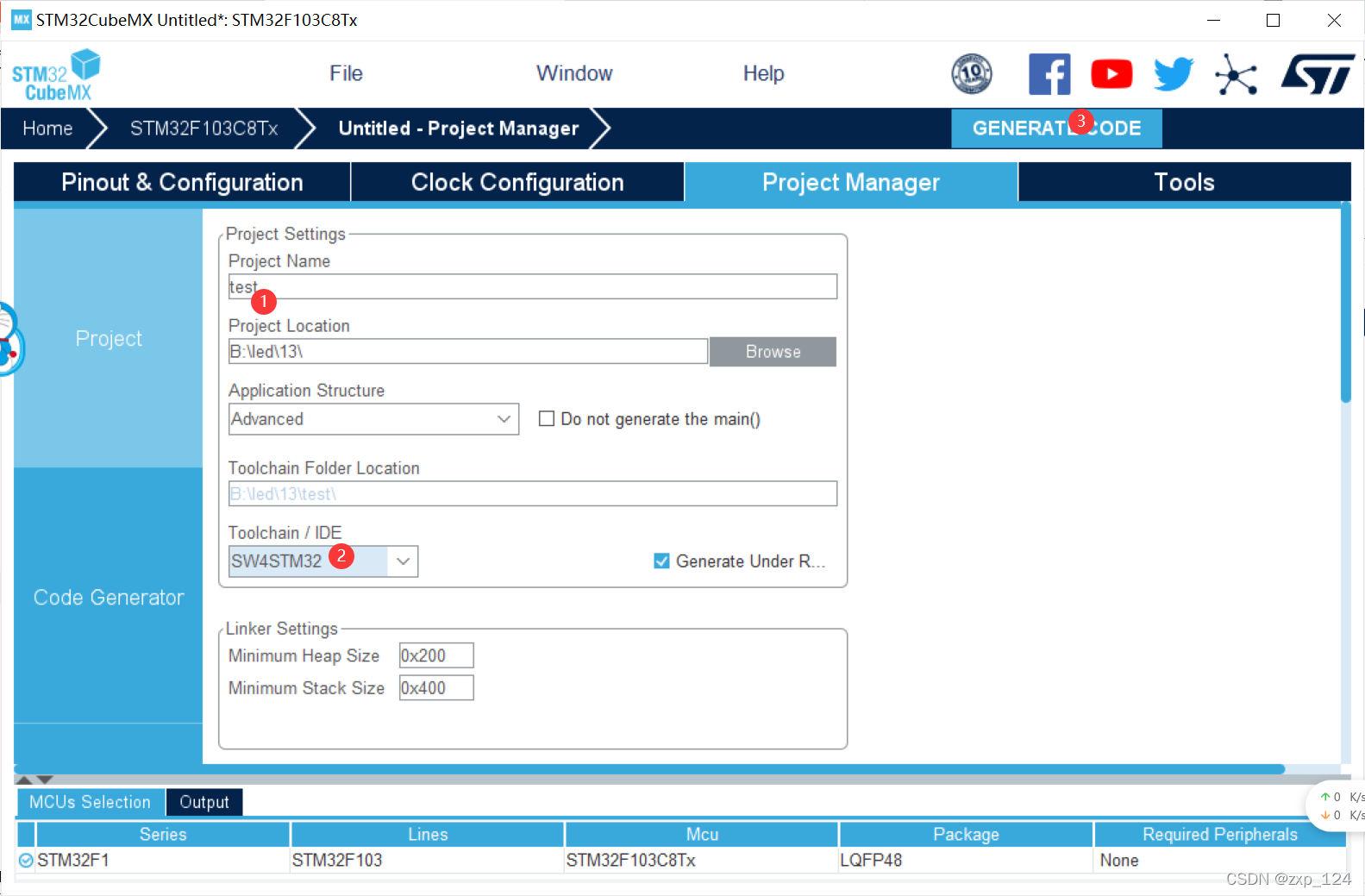Image resolution: width=1365 pixels, height=896 pixels.
Task: Open the Facebook page icon
Action: click(x=1049, y=74)
